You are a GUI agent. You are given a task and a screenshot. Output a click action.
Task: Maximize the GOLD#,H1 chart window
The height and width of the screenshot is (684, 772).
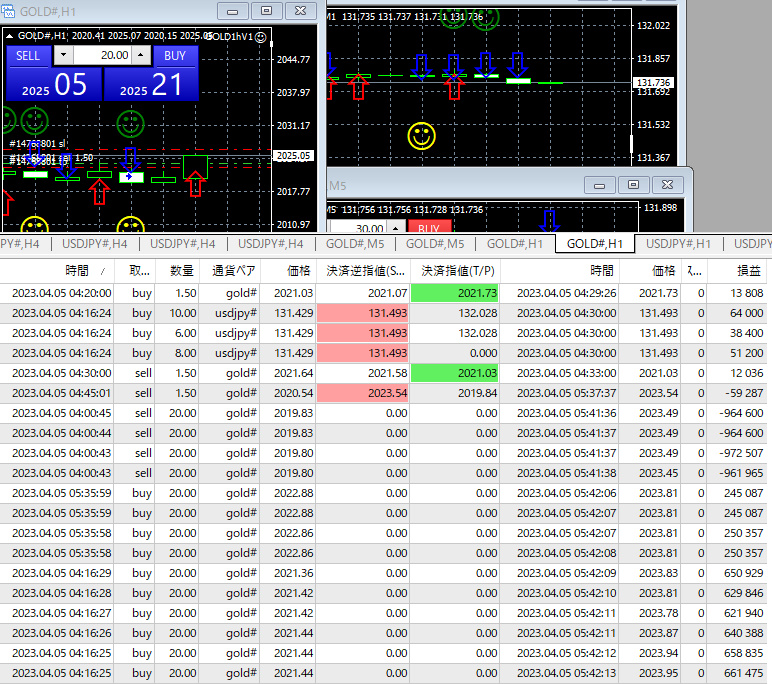tap(266, 11)
